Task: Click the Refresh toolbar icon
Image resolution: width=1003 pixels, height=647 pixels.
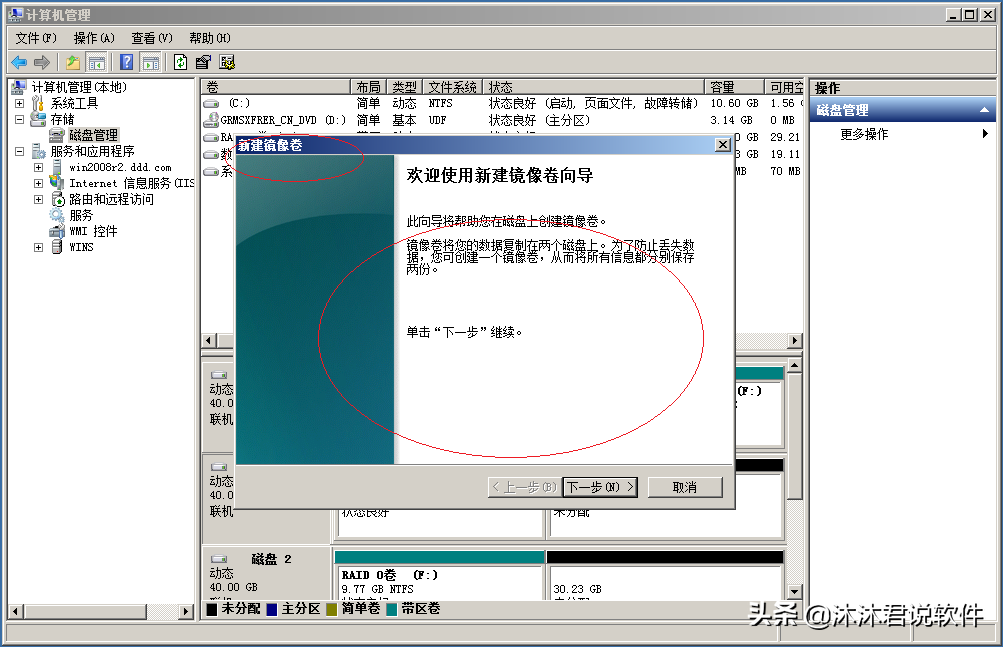Action: click(x=180, y=62)
